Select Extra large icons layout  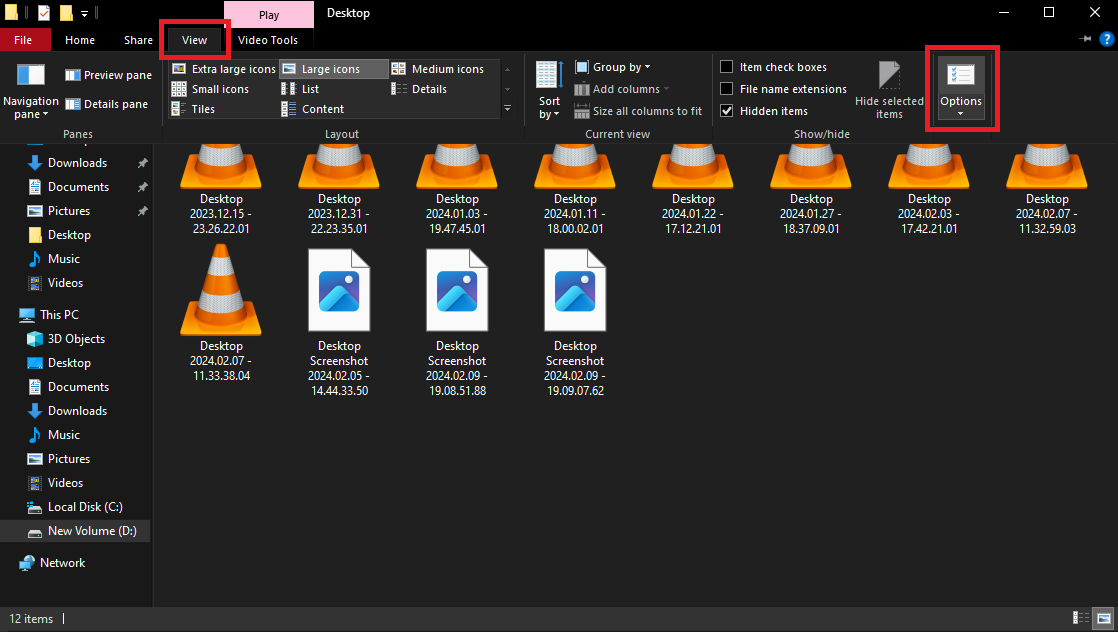(x=224, y=69)
